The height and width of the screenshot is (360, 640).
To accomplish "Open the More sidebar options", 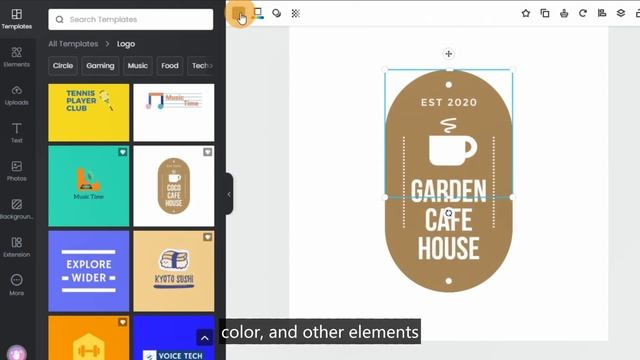I will pyautogui.click(x=16, y=285).
